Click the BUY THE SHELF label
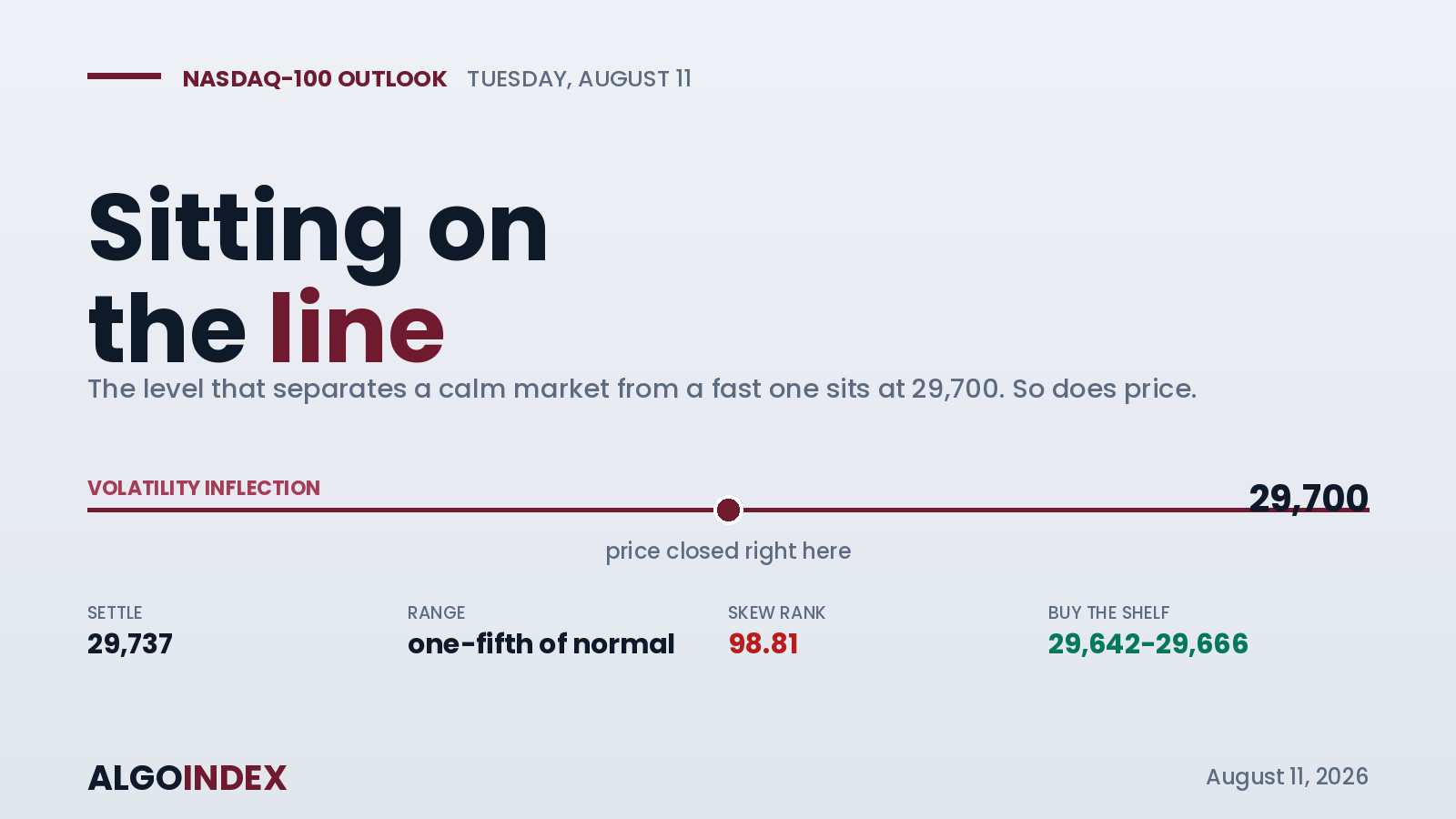 1108,613
